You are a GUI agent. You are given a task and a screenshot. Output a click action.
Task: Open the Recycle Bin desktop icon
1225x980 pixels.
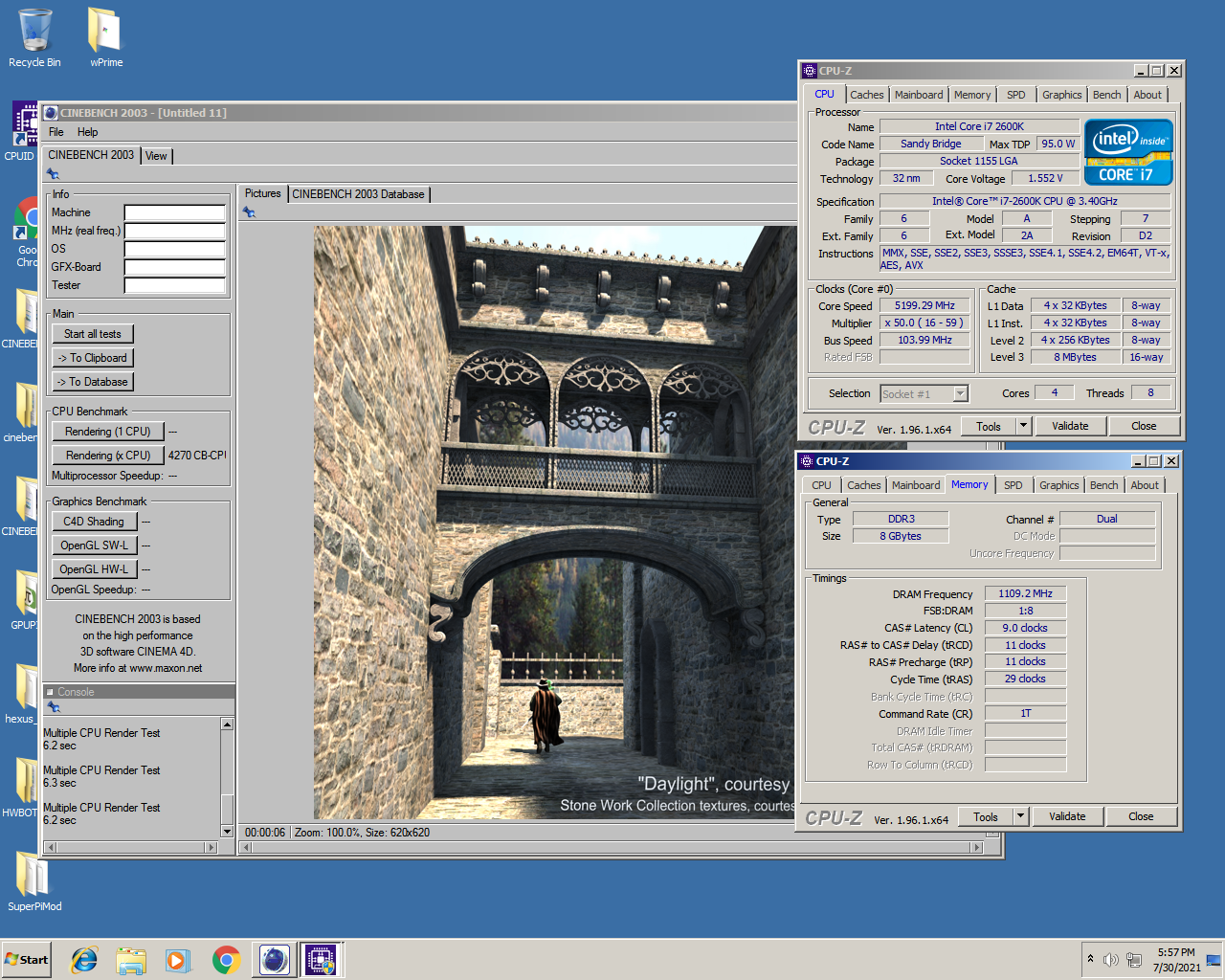[x=34, y=38]
